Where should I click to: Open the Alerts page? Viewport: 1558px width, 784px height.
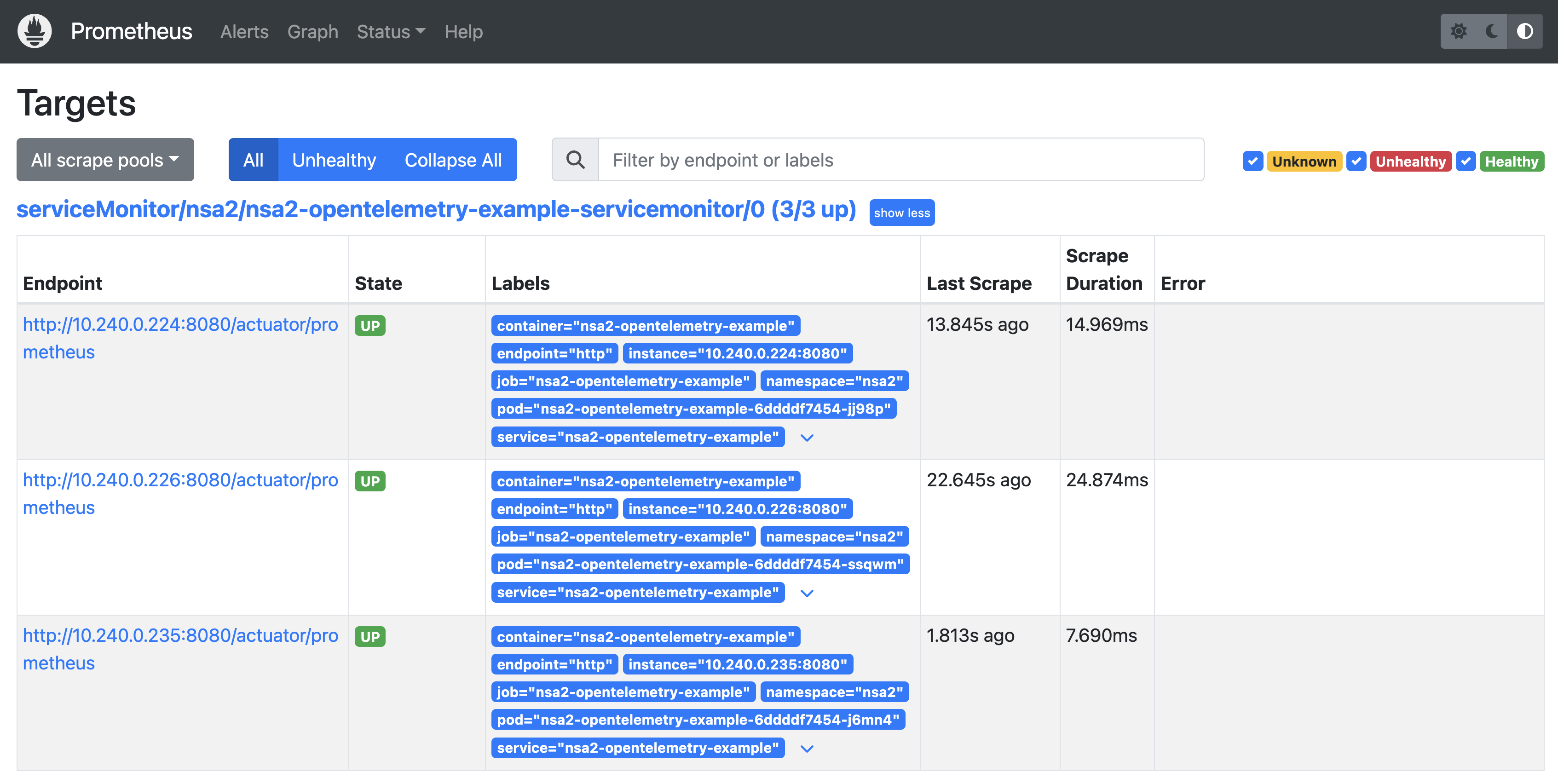click(x=244, y=31)
